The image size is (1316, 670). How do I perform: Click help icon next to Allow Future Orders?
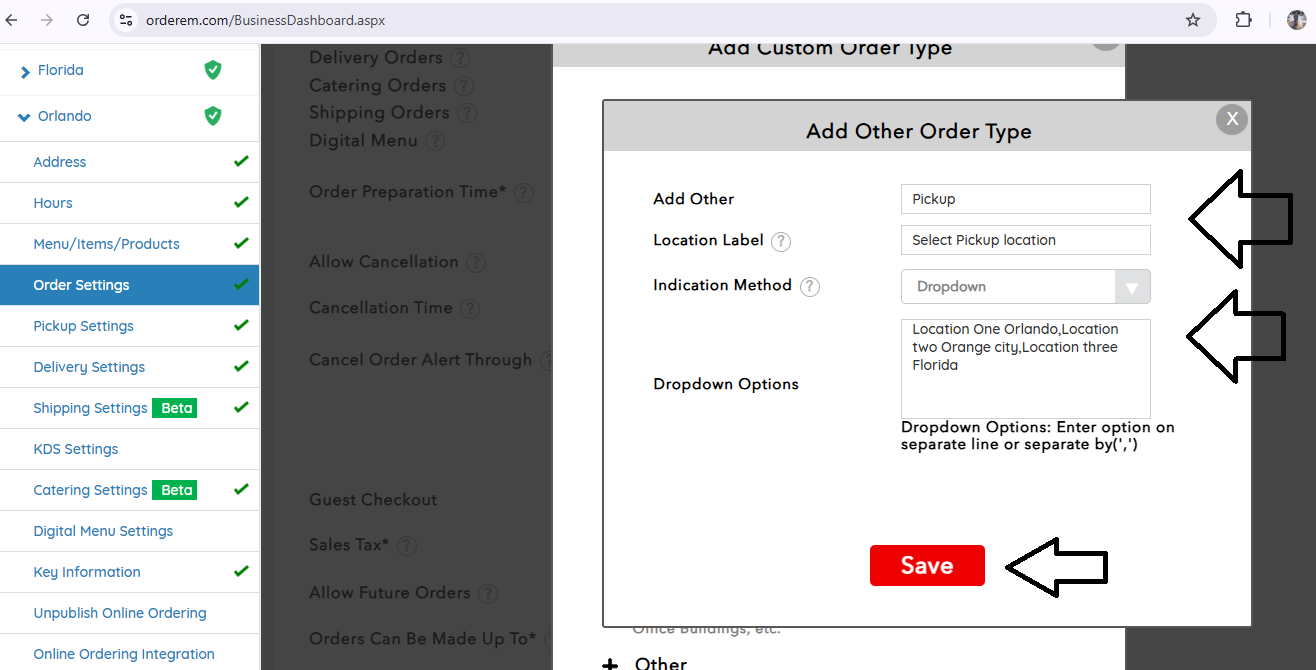coord(487,594)
